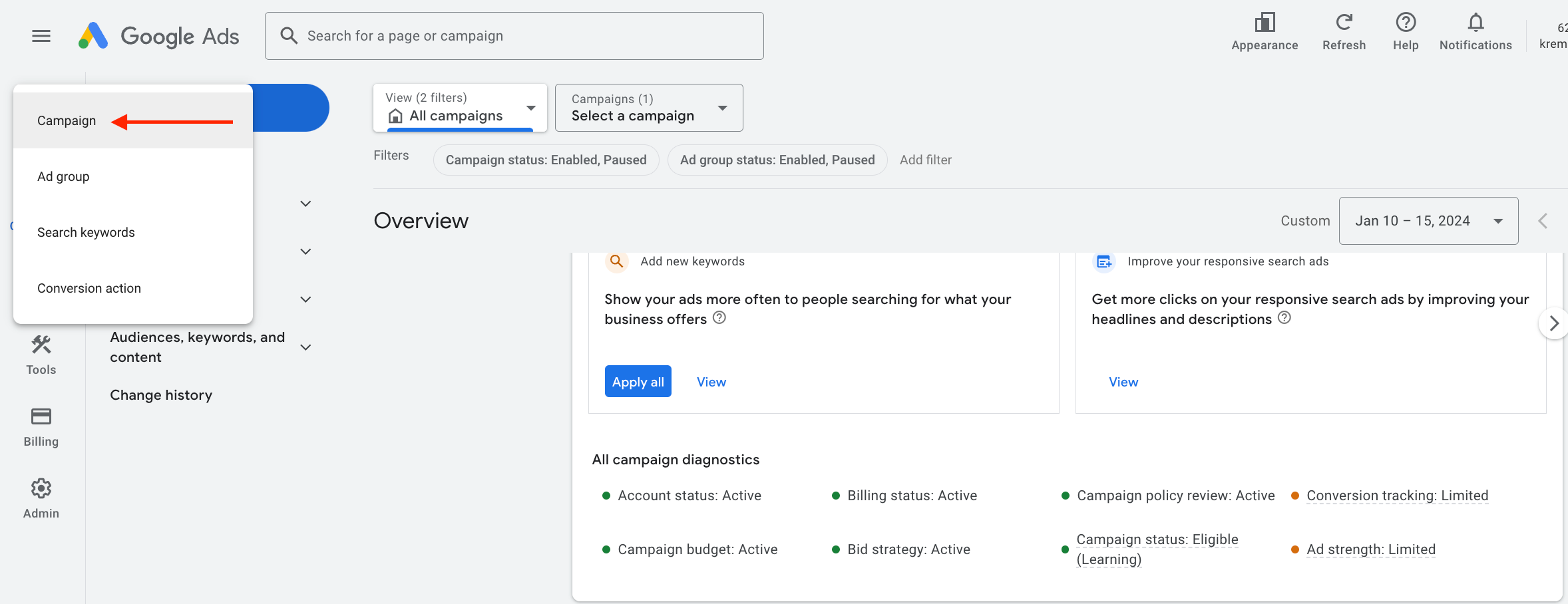Image resolution: width=1568 pixels, height=604 pixels.
Task: Go to Billing section
Action: coord(41,427)
